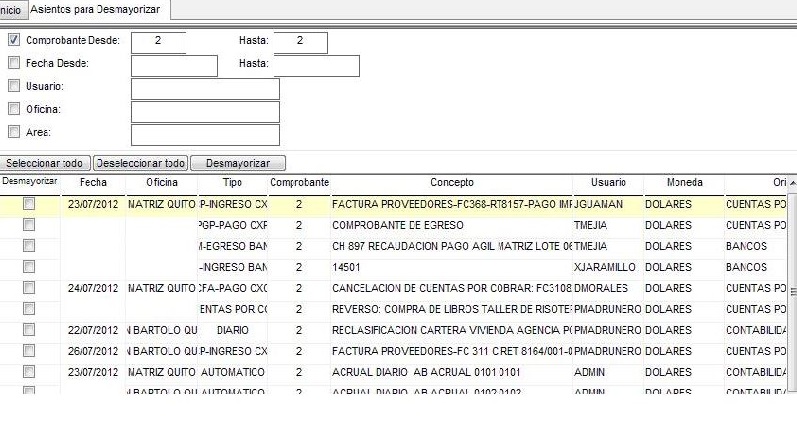Image resolution: width=797 pixels, height=426 pixels.
Task: Click the 24/07/2012 date cell
Action: [x=93, y=288]
